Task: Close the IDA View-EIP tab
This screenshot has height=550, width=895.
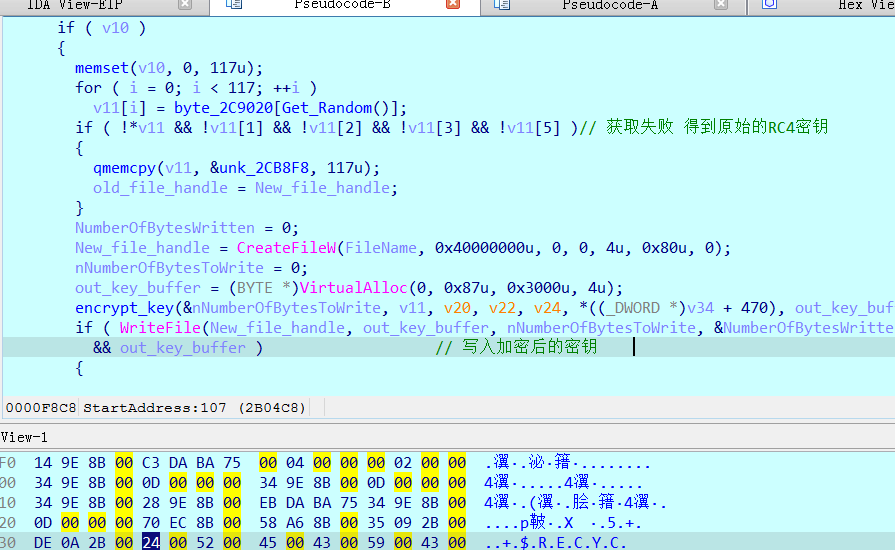Action: [186, 5]
